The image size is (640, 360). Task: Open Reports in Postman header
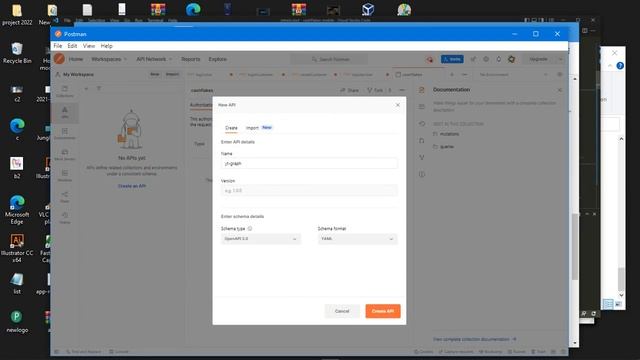pos(191,59)
